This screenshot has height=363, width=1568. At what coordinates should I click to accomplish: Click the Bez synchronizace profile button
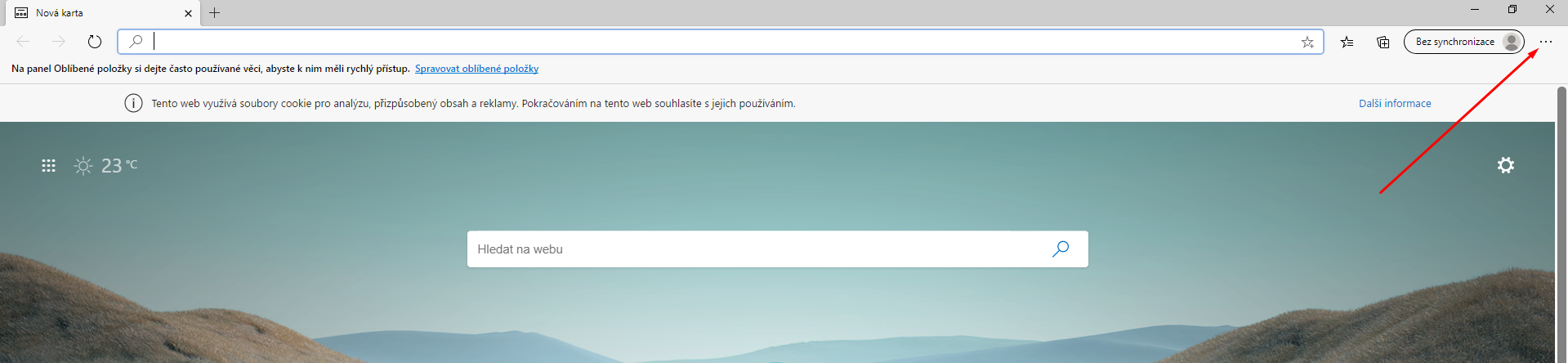1463,42
